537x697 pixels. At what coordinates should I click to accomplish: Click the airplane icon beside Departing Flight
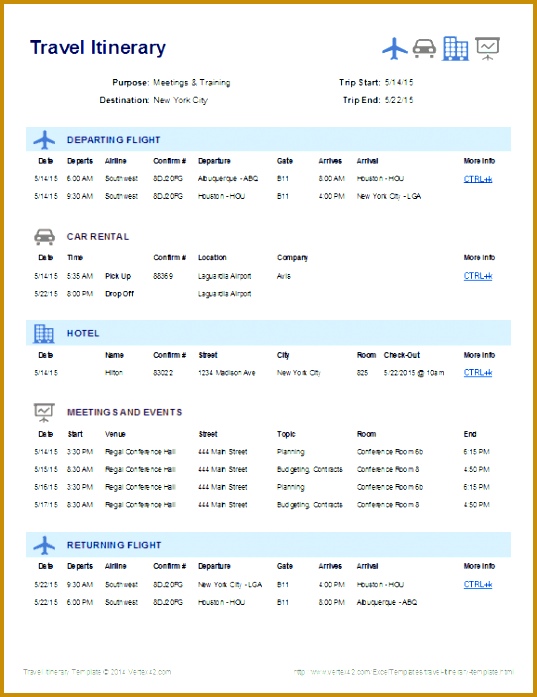(44, 140)
